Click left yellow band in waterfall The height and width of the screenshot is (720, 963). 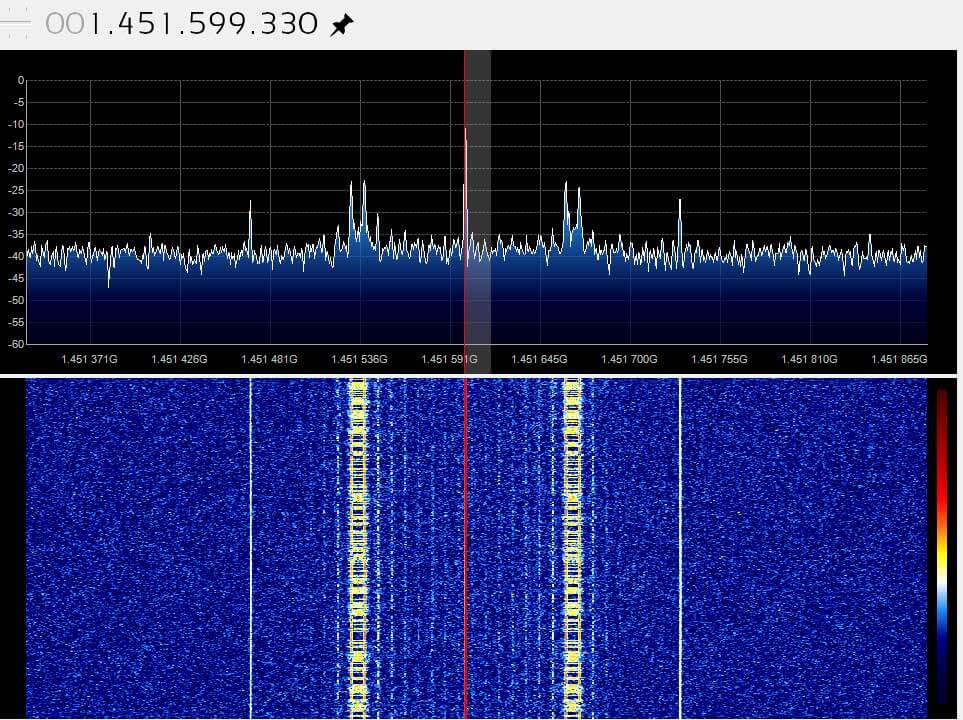(x=357, y=549)
